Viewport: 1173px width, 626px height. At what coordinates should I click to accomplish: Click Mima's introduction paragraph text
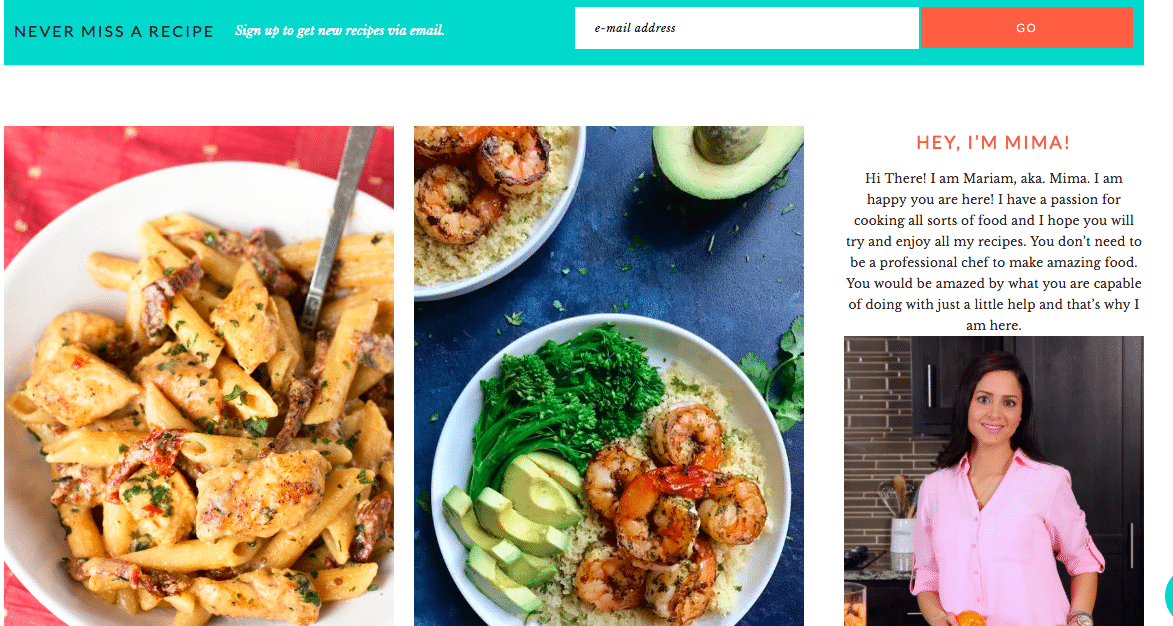point(993,251)
